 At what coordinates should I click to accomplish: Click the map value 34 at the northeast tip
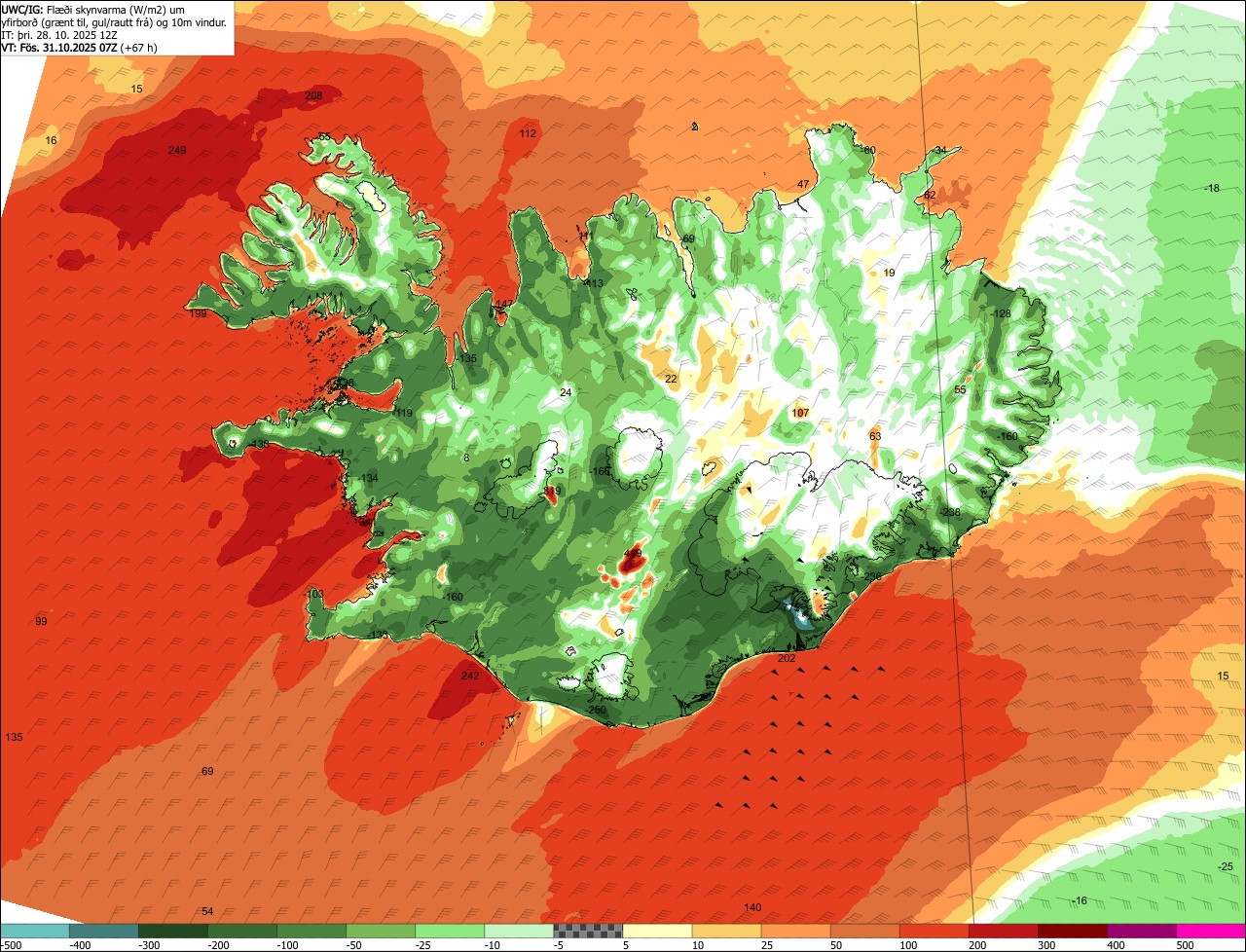coord(940,150)
